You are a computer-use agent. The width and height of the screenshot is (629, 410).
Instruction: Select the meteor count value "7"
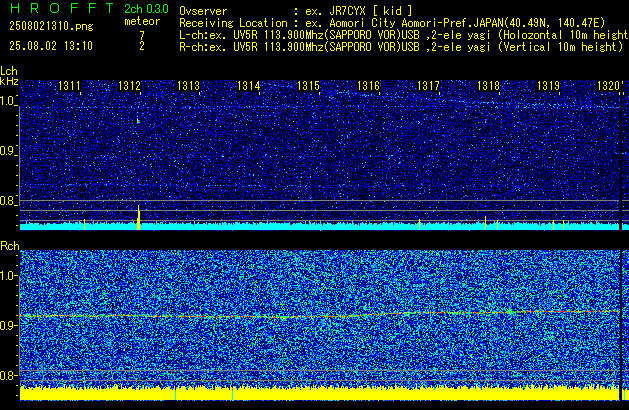pos(142,36)
